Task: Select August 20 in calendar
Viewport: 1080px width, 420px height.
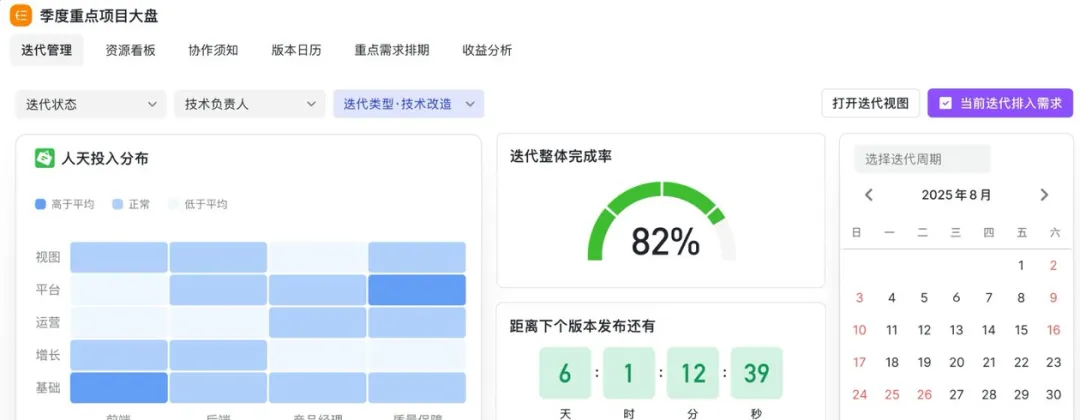Action: point(956,362)
